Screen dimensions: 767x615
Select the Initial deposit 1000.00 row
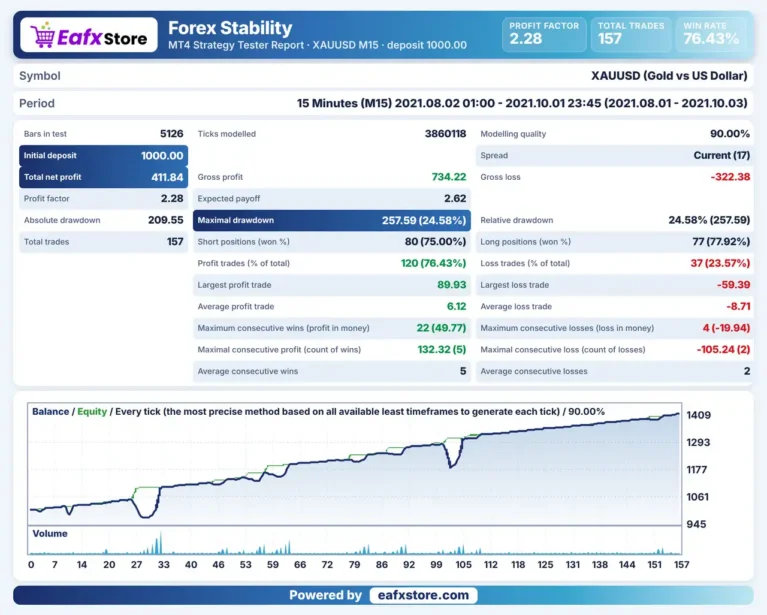103,156
